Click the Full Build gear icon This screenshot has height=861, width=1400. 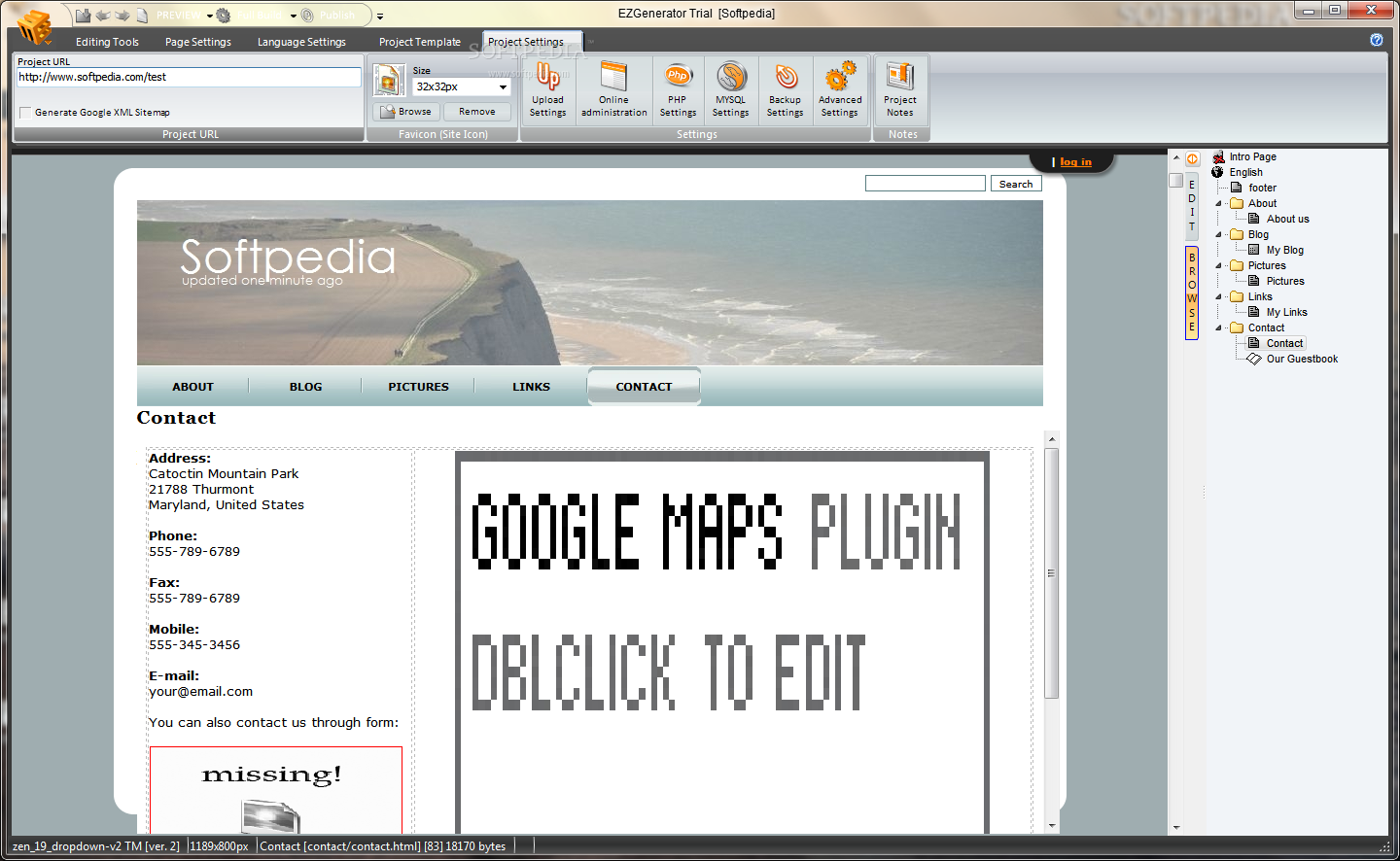pos(224,16)
